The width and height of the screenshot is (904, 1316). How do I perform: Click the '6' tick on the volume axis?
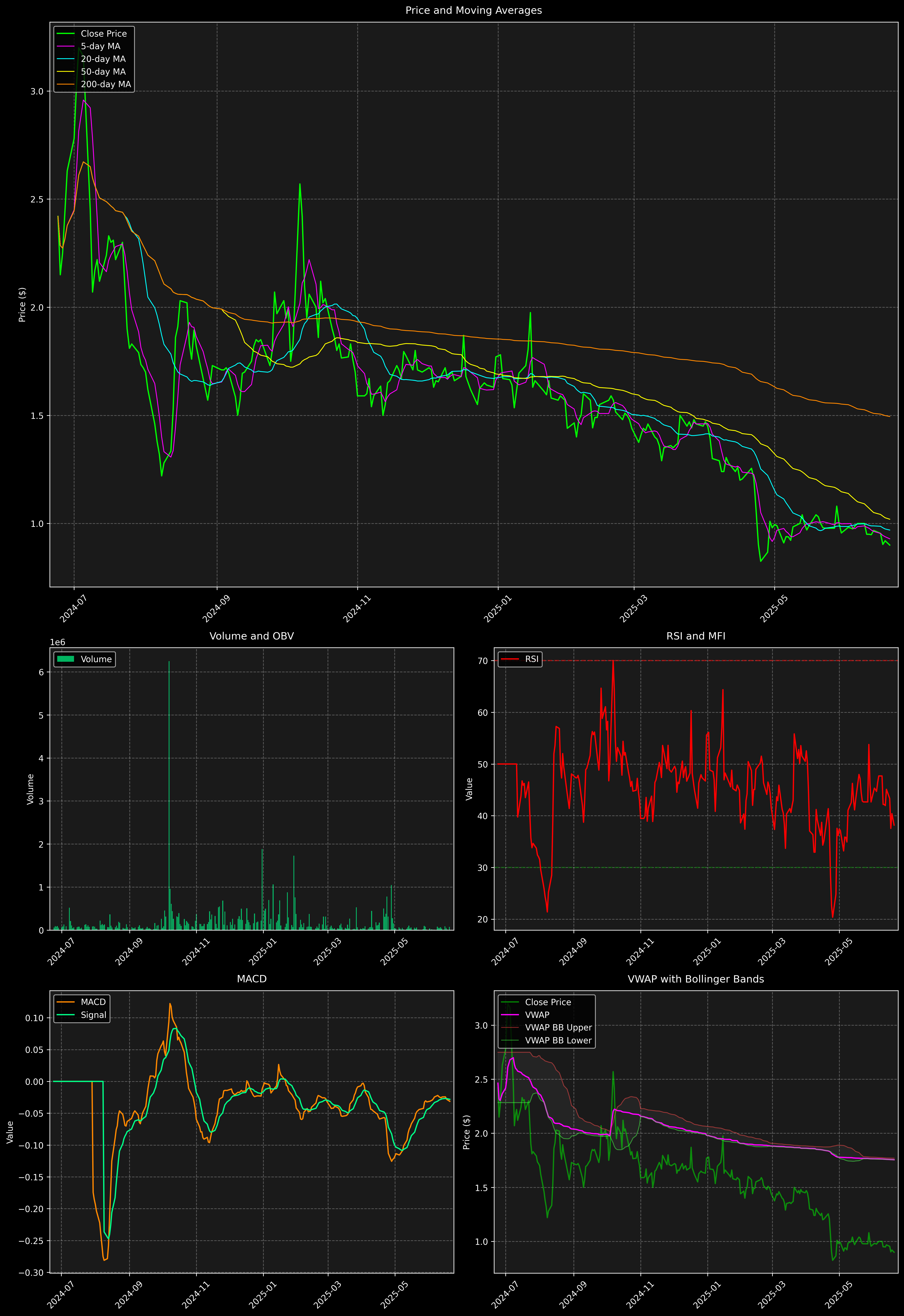[41, 672]
